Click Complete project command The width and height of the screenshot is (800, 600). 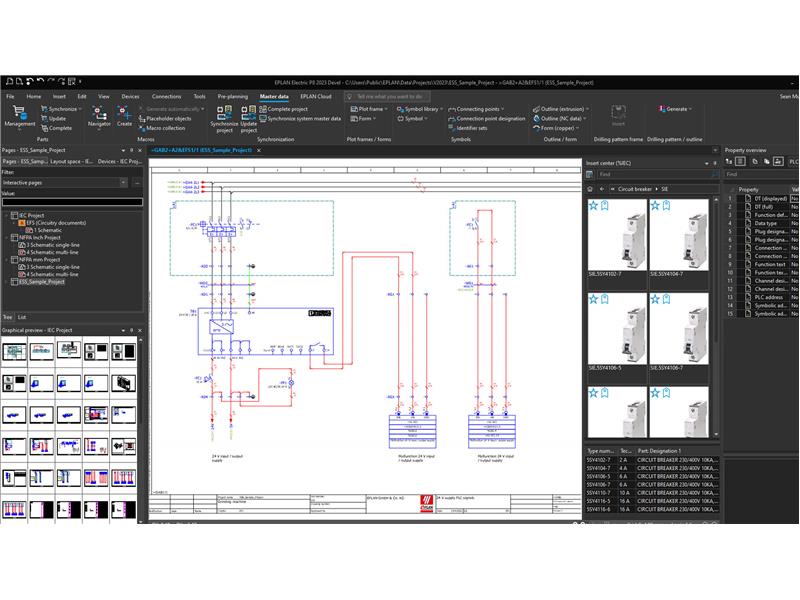point(283,109)
